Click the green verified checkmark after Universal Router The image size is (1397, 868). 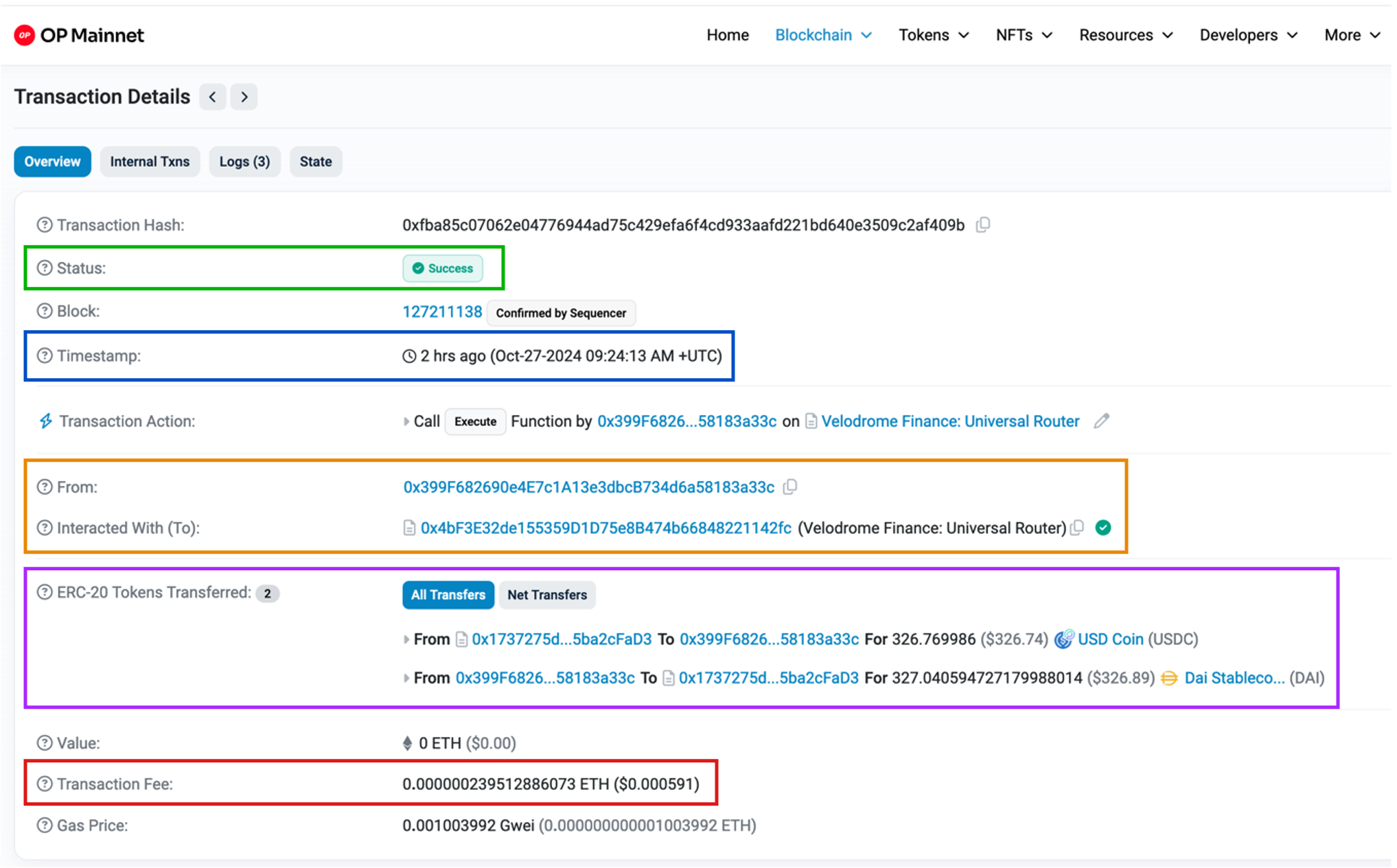(1103, 528)
